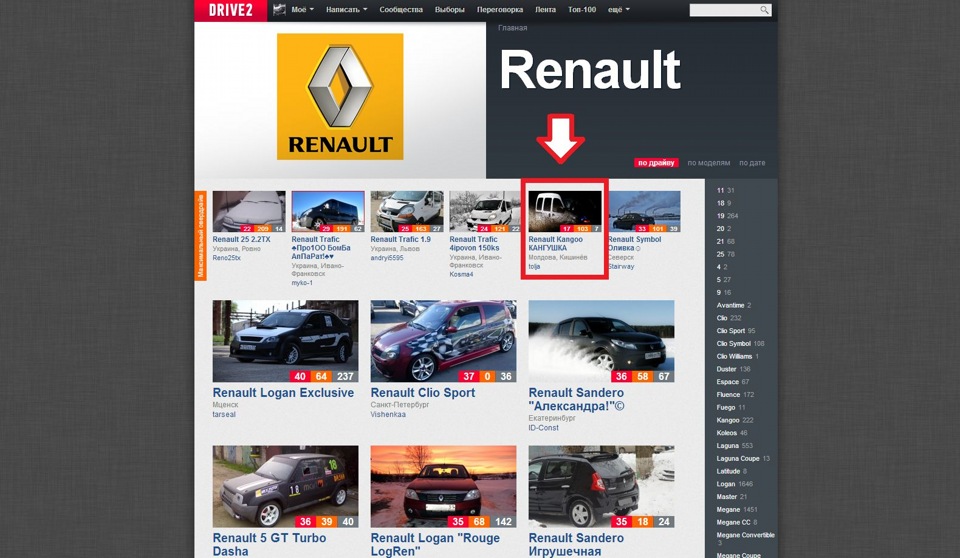
Task: Open the Моё dropdown menu
Action: pos(302,9)
